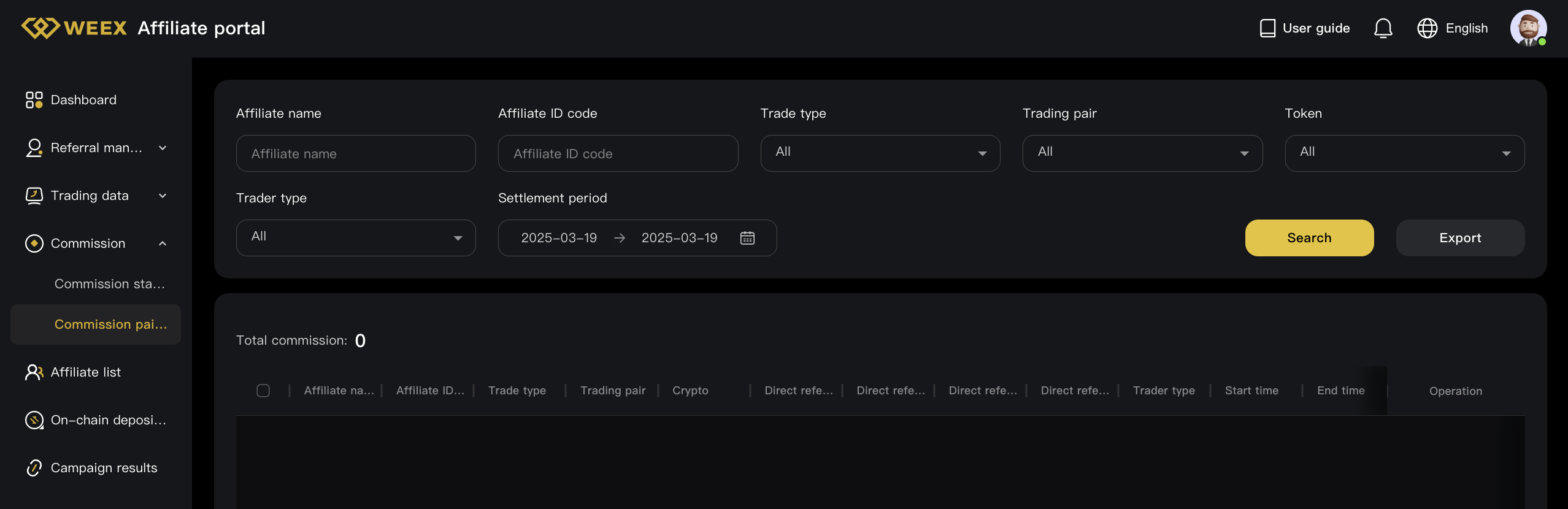This screenshot has height=509, width=1568.
Task: Open the user profile avatar
Action: point(1528,28)
